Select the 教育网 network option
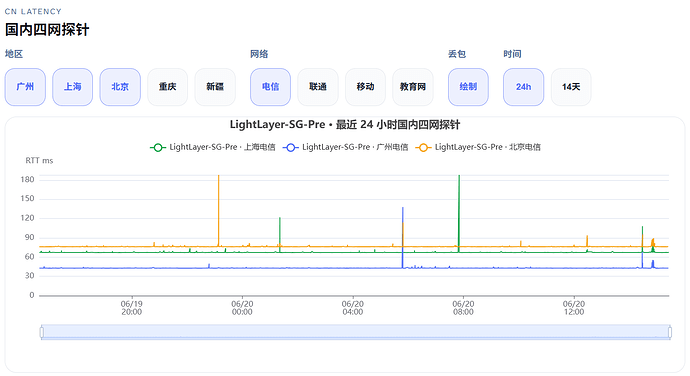This screenshot has height=376, width=690. click(413, 87)
